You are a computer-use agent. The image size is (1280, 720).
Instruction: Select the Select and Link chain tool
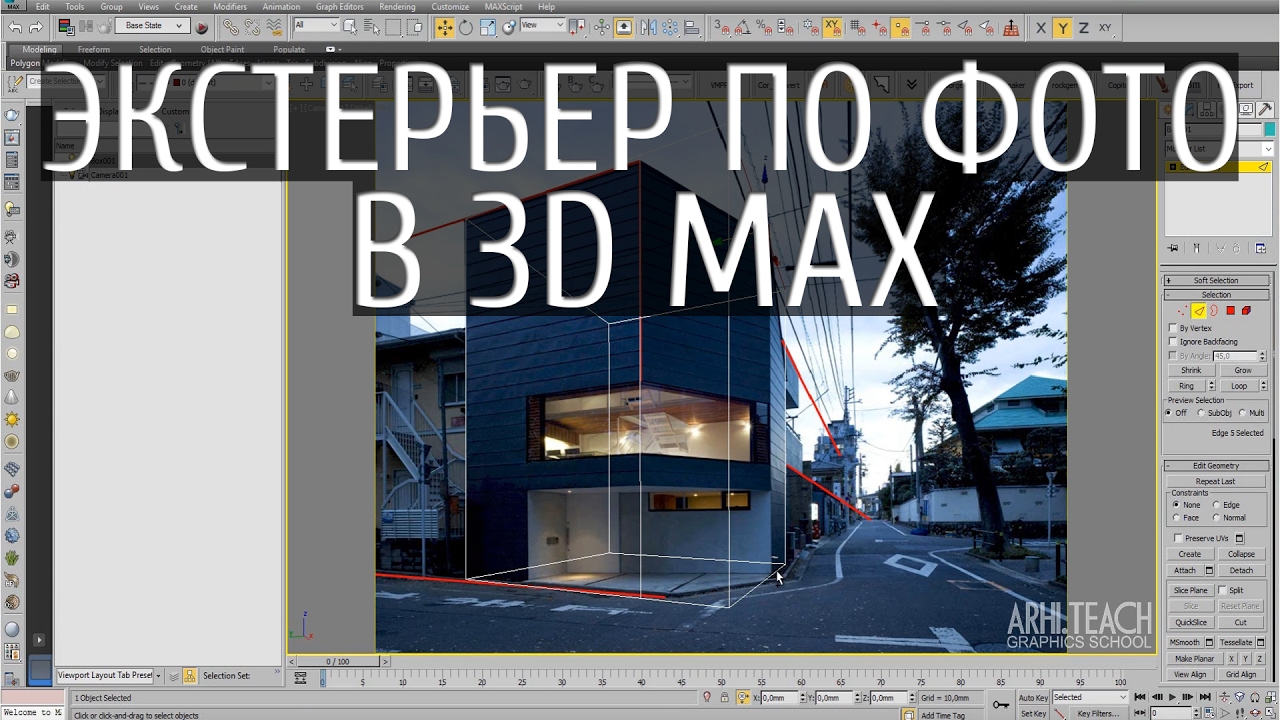coord(231,27)
